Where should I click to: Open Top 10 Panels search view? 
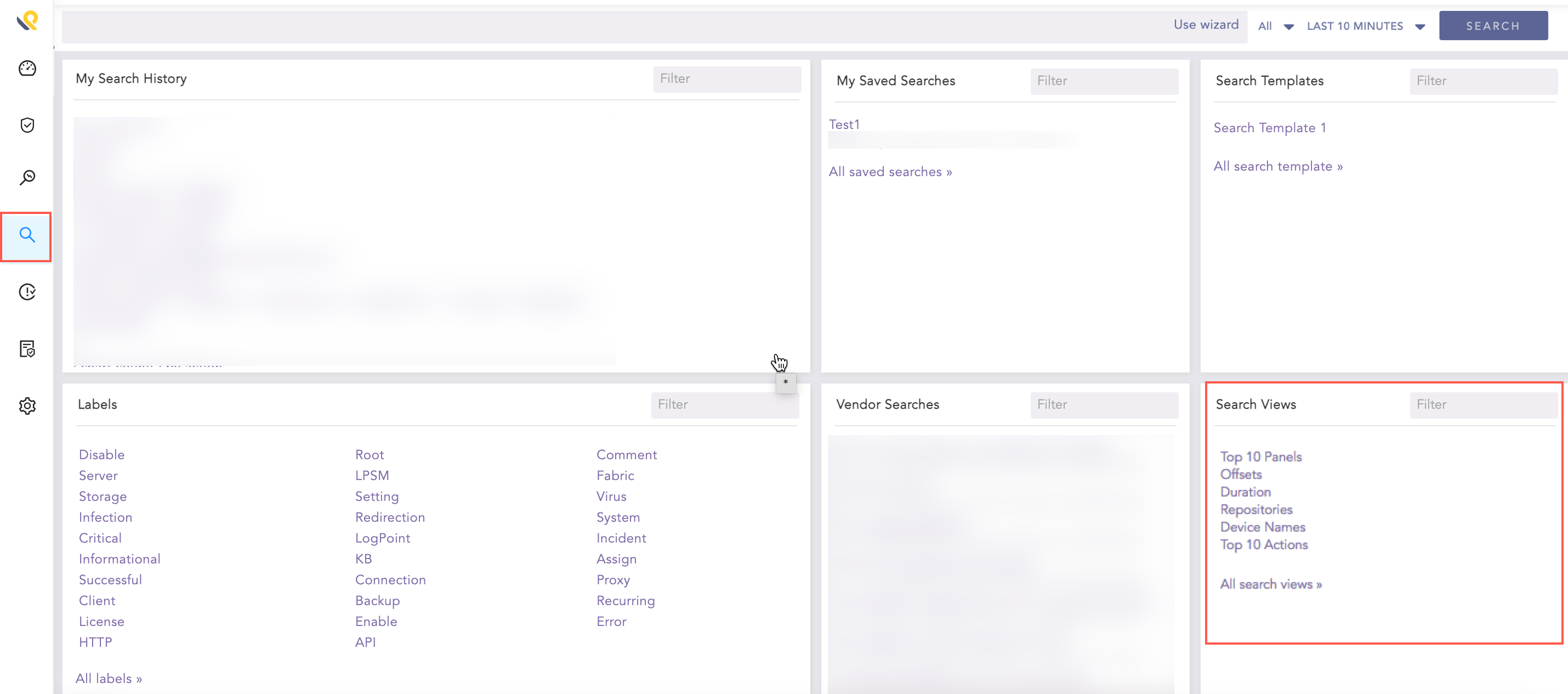point(1260,456)
